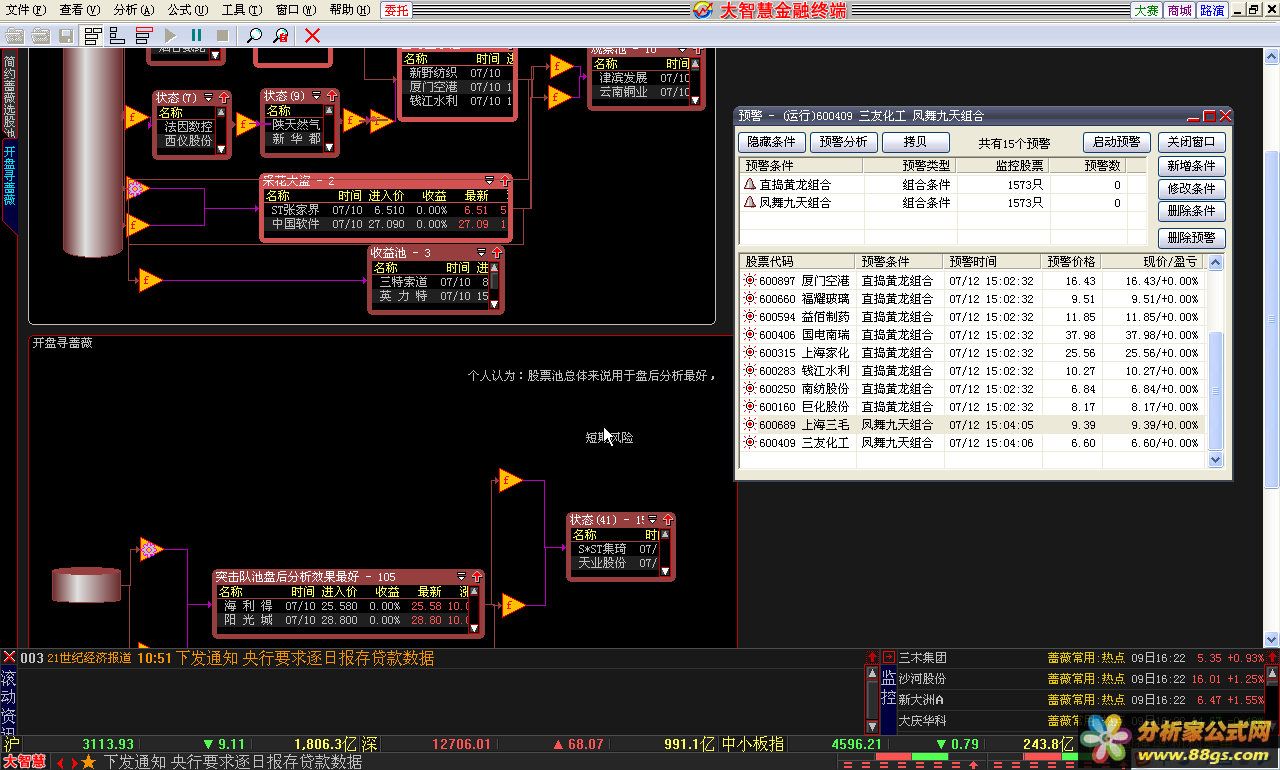1280x770 pixels.
Task: Sort by 股票代码 column header
Action: pos(797,262)
